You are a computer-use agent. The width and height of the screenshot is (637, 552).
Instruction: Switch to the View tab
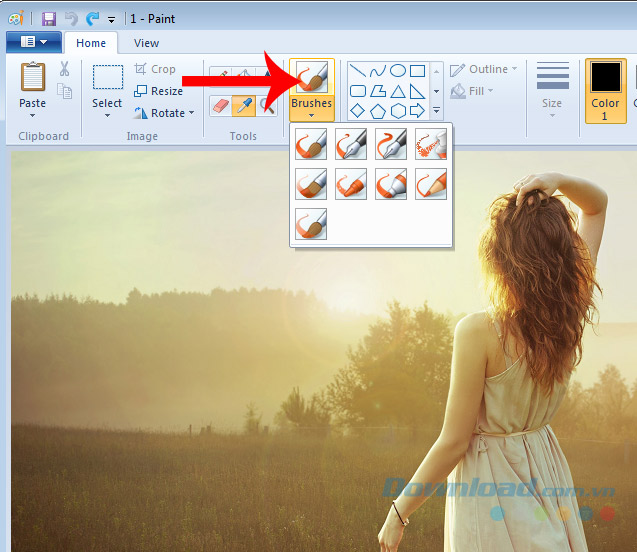click(x=146, y=43)
